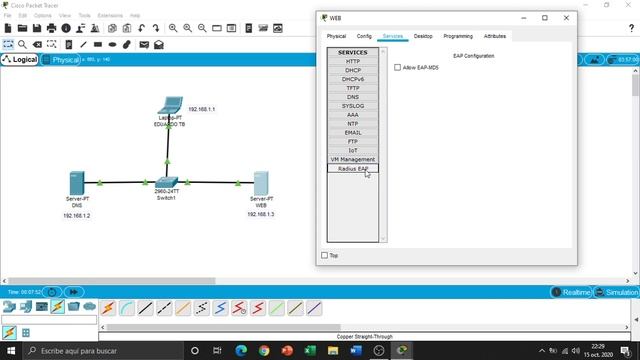Pick the Coaxial blue zigzag cable
640x360 pixels.
pos(220,308)
